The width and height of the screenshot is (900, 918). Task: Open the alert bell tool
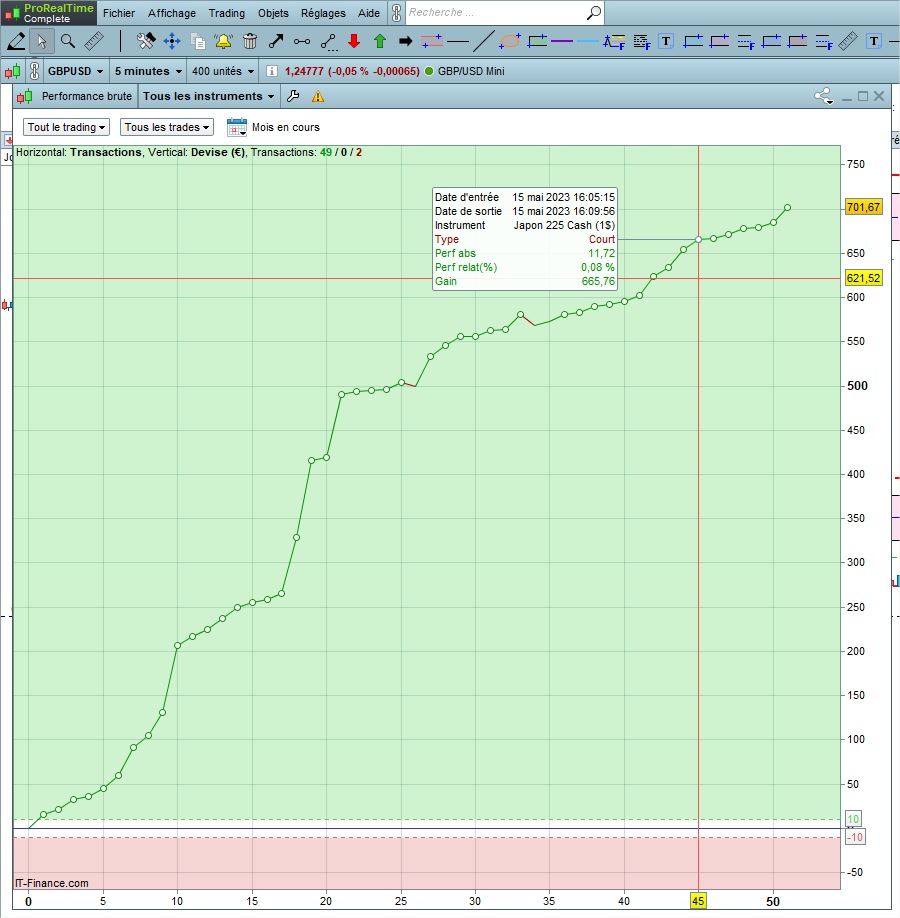tap(223, 41)
